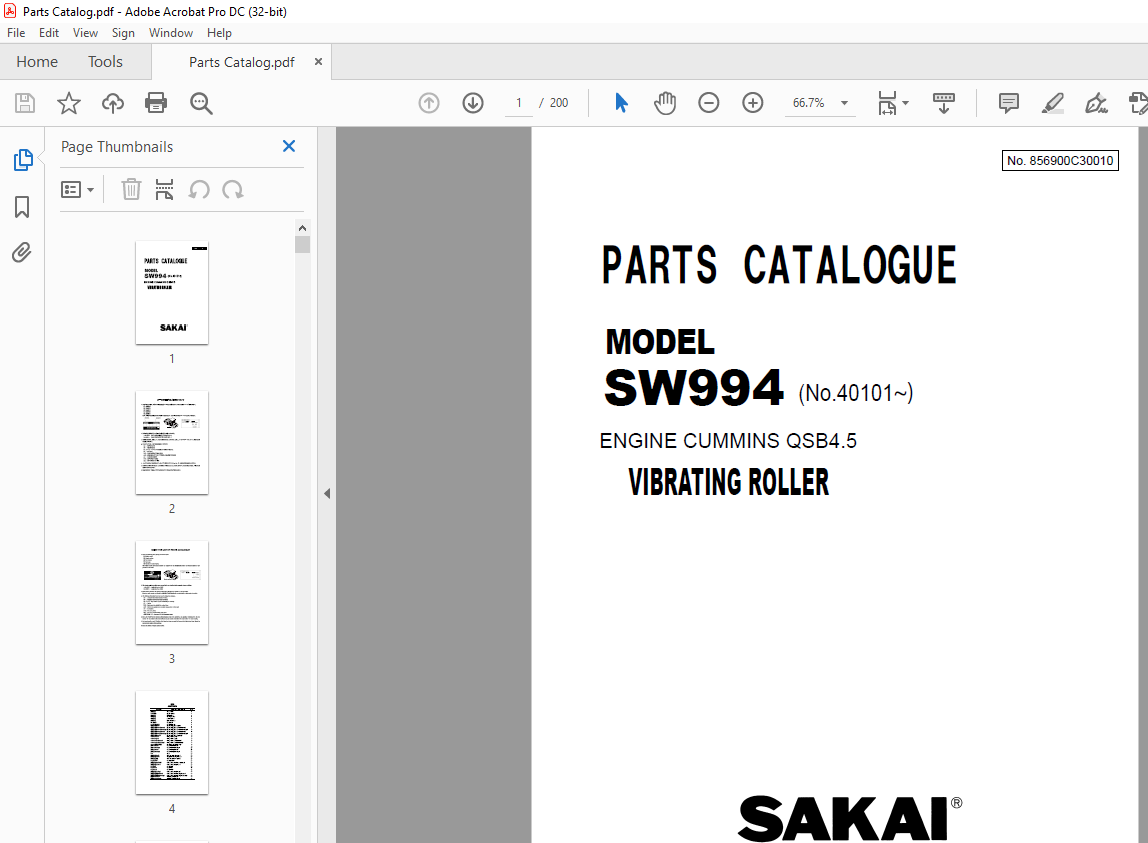Image resolution: width=1148 pixels, height=843 pixels.
Task: Select page 3 thumbnail
Action: (172, 593)
